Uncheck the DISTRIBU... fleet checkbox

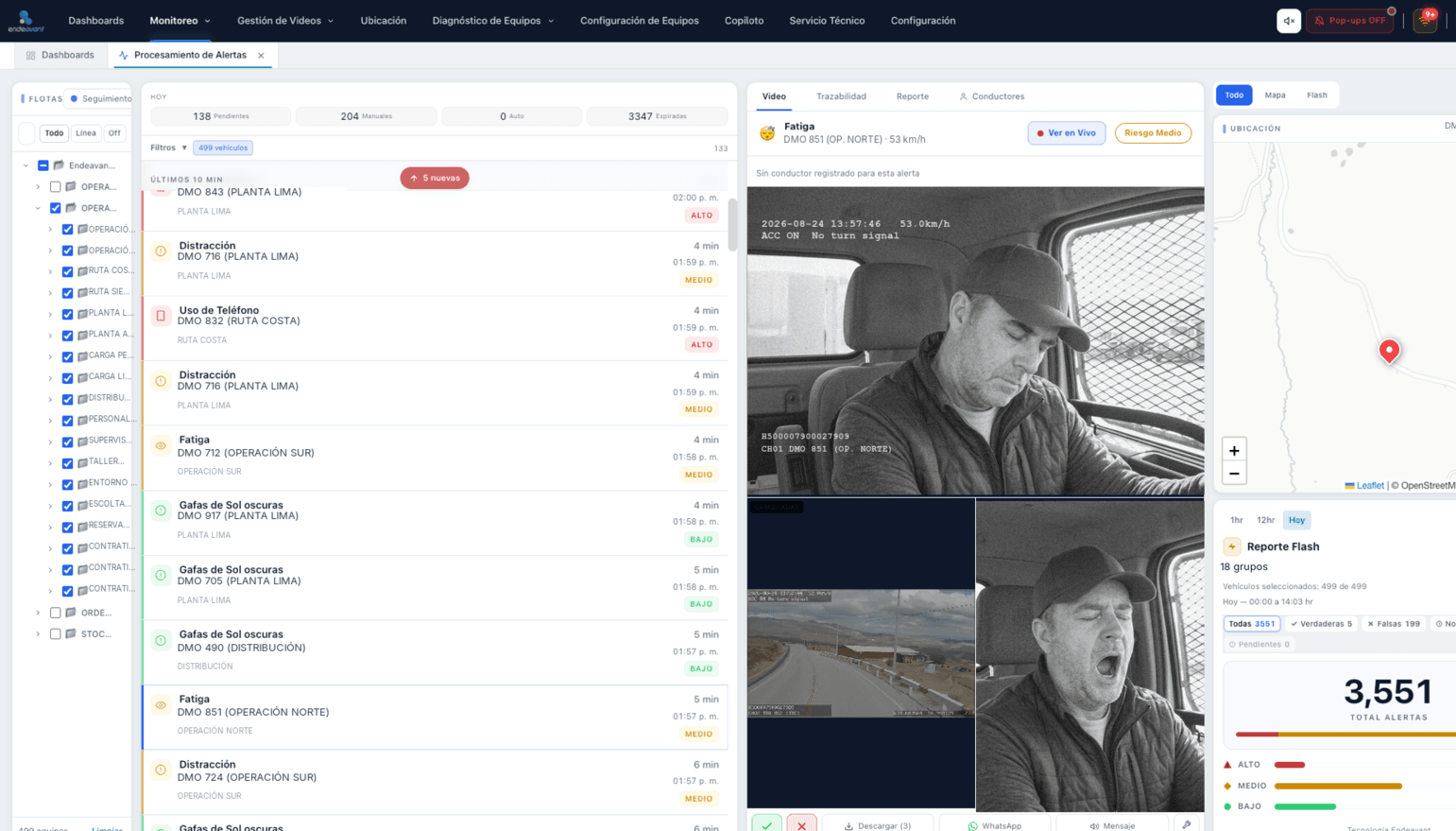click(x=67, y=399)
